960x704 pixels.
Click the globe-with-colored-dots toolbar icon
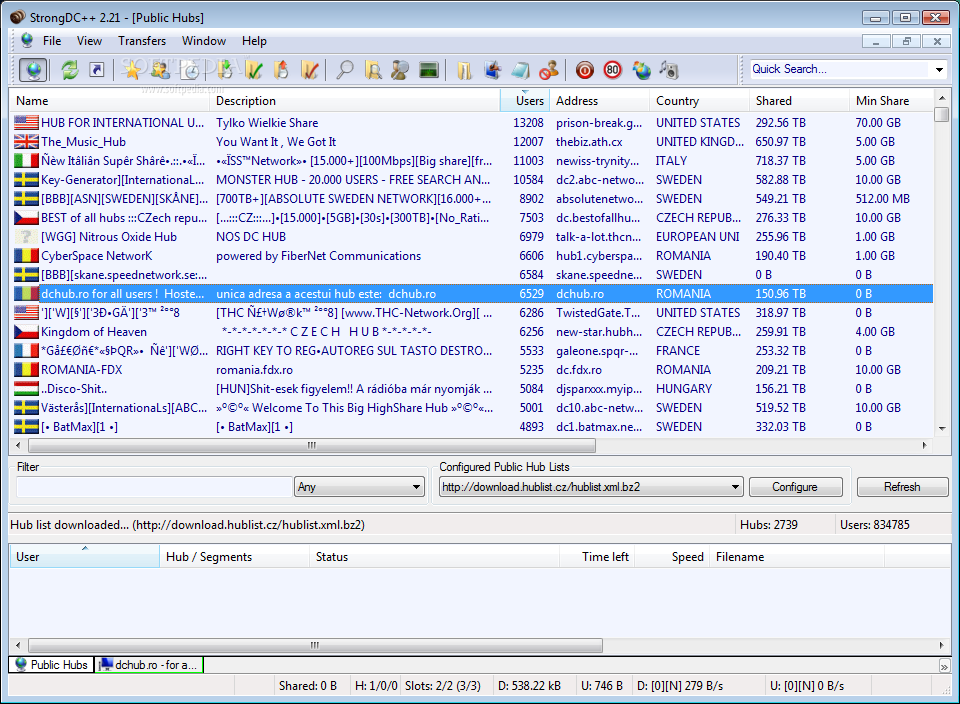[642, 70]
